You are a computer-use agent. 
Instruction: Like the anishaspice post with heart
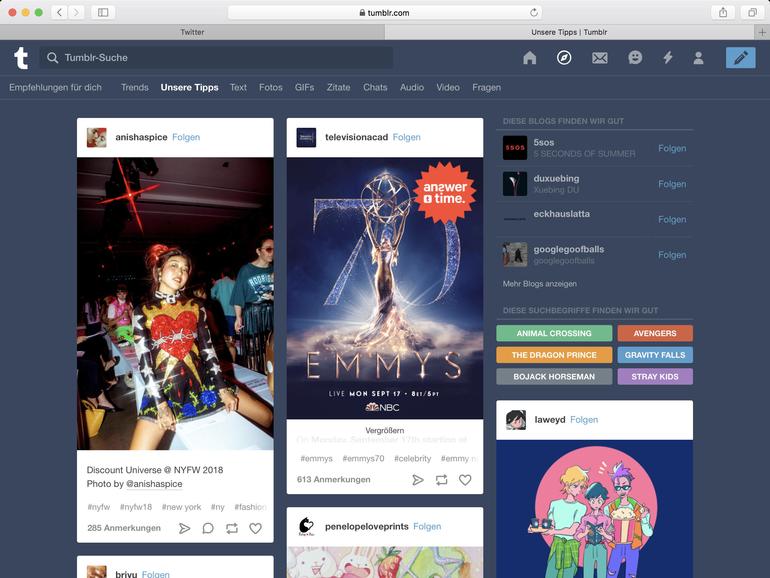tap(255, 528)
